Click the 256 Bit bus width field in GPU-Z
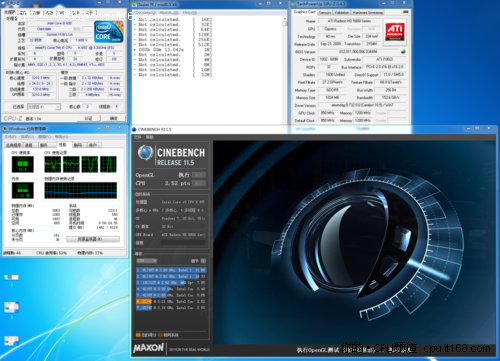500x361 pixels. click(x=390, y=90)
